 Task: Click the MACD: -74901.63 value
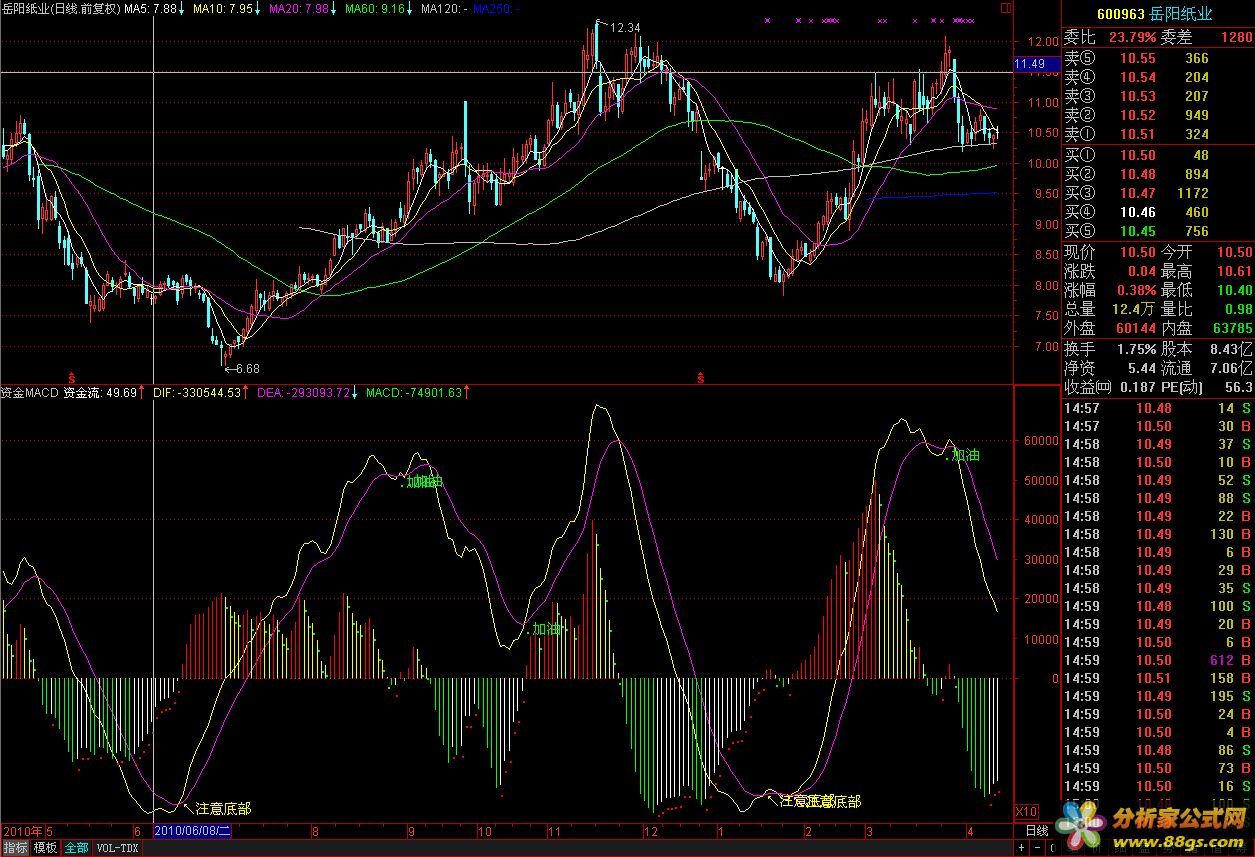tap(413, 393)
